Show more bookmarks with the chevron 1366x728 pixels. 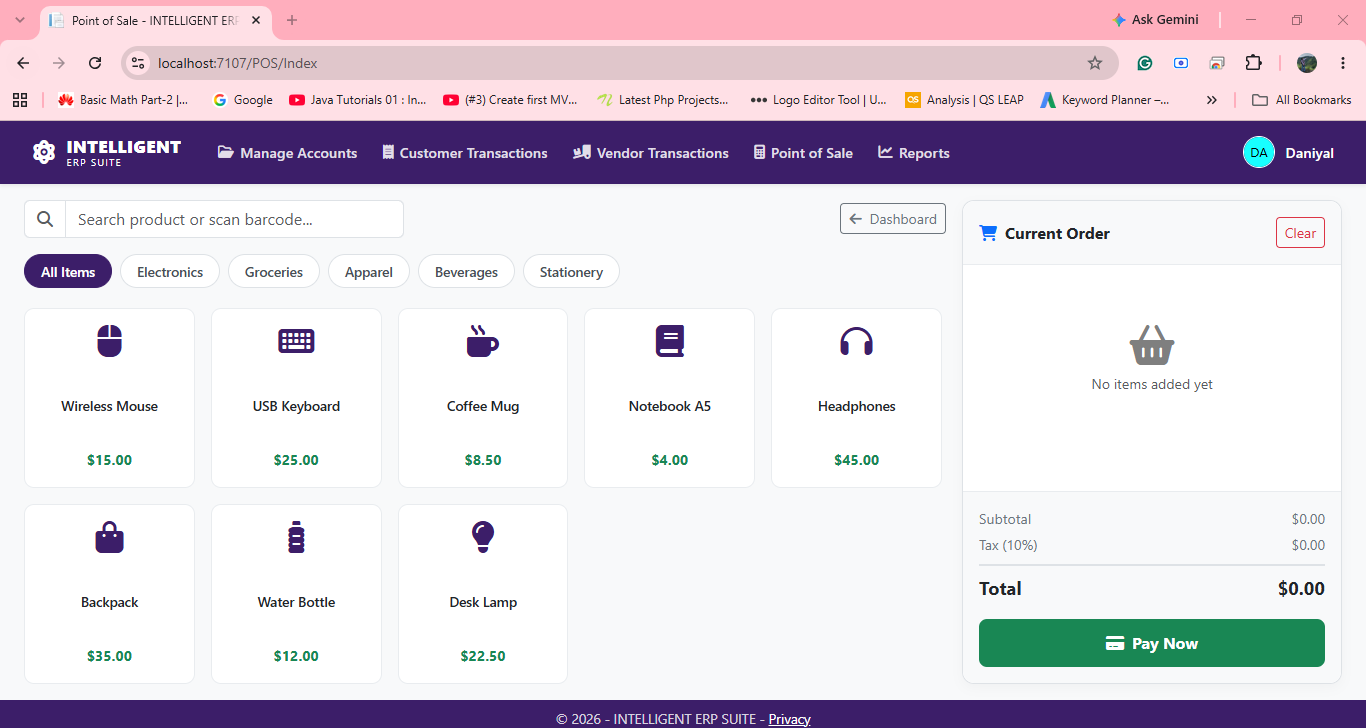[1212, 100]
